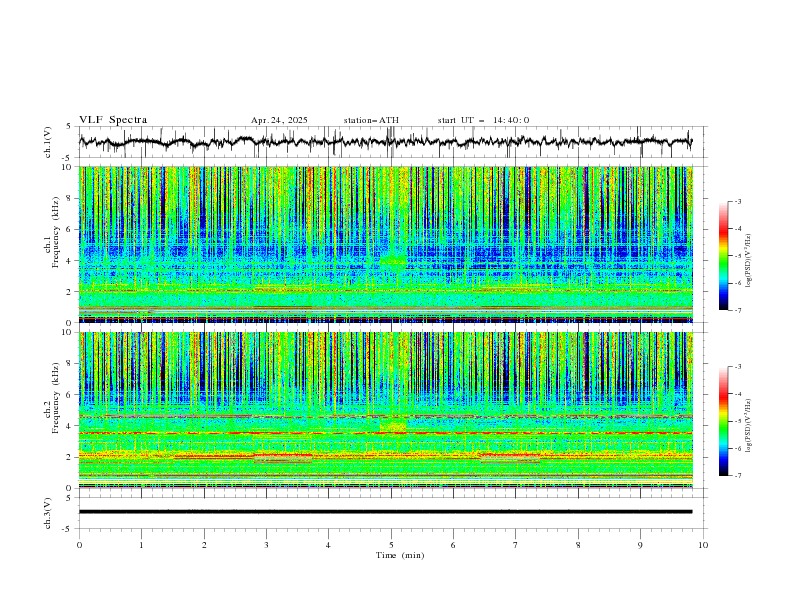Image resolution: width=792 pixels, height=612 pixels.
Task: Click the "3" tick on the time axis
Action: (x=266, y=545)
